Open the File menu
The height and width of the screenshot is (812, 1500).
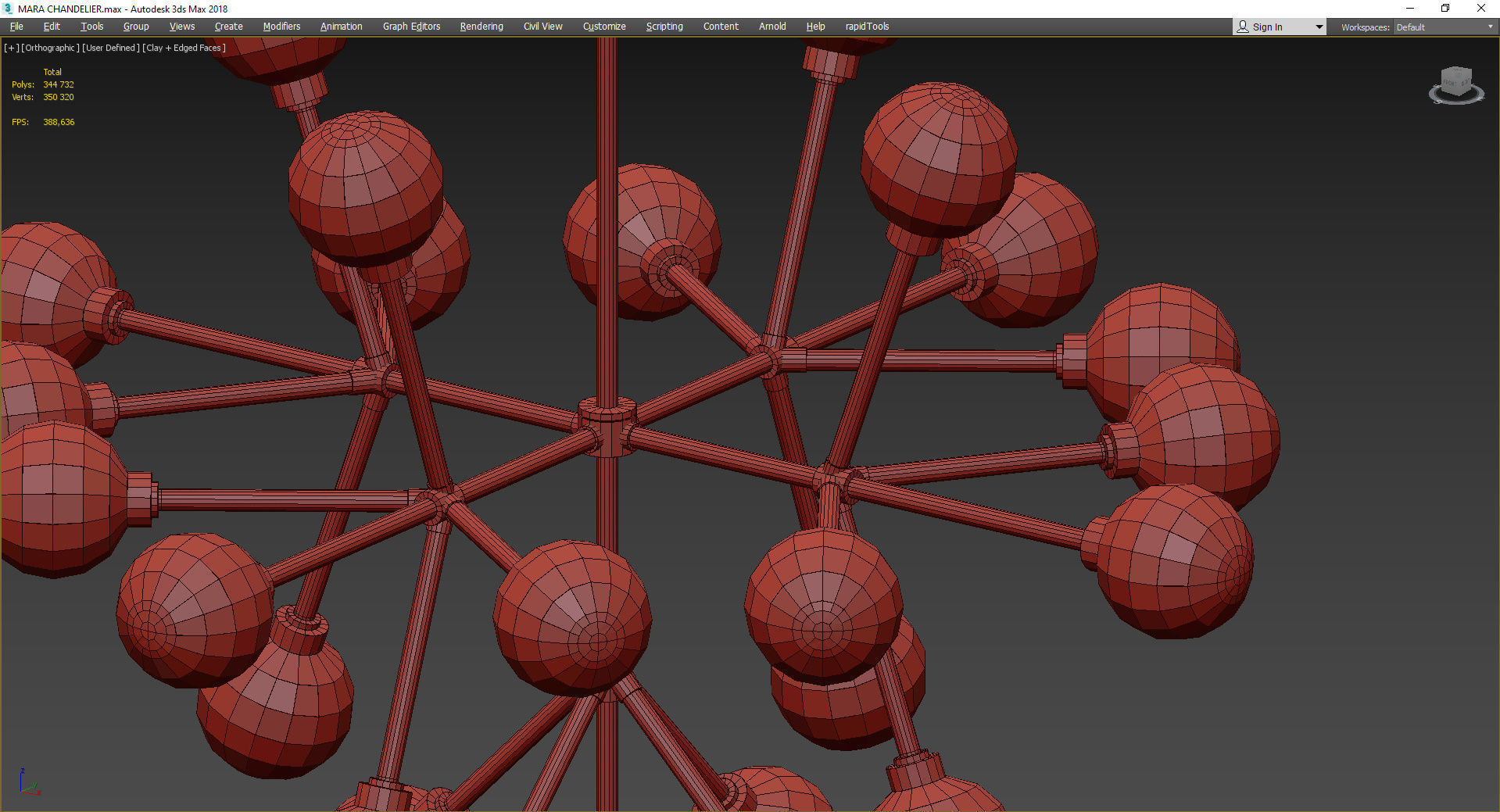16,27
